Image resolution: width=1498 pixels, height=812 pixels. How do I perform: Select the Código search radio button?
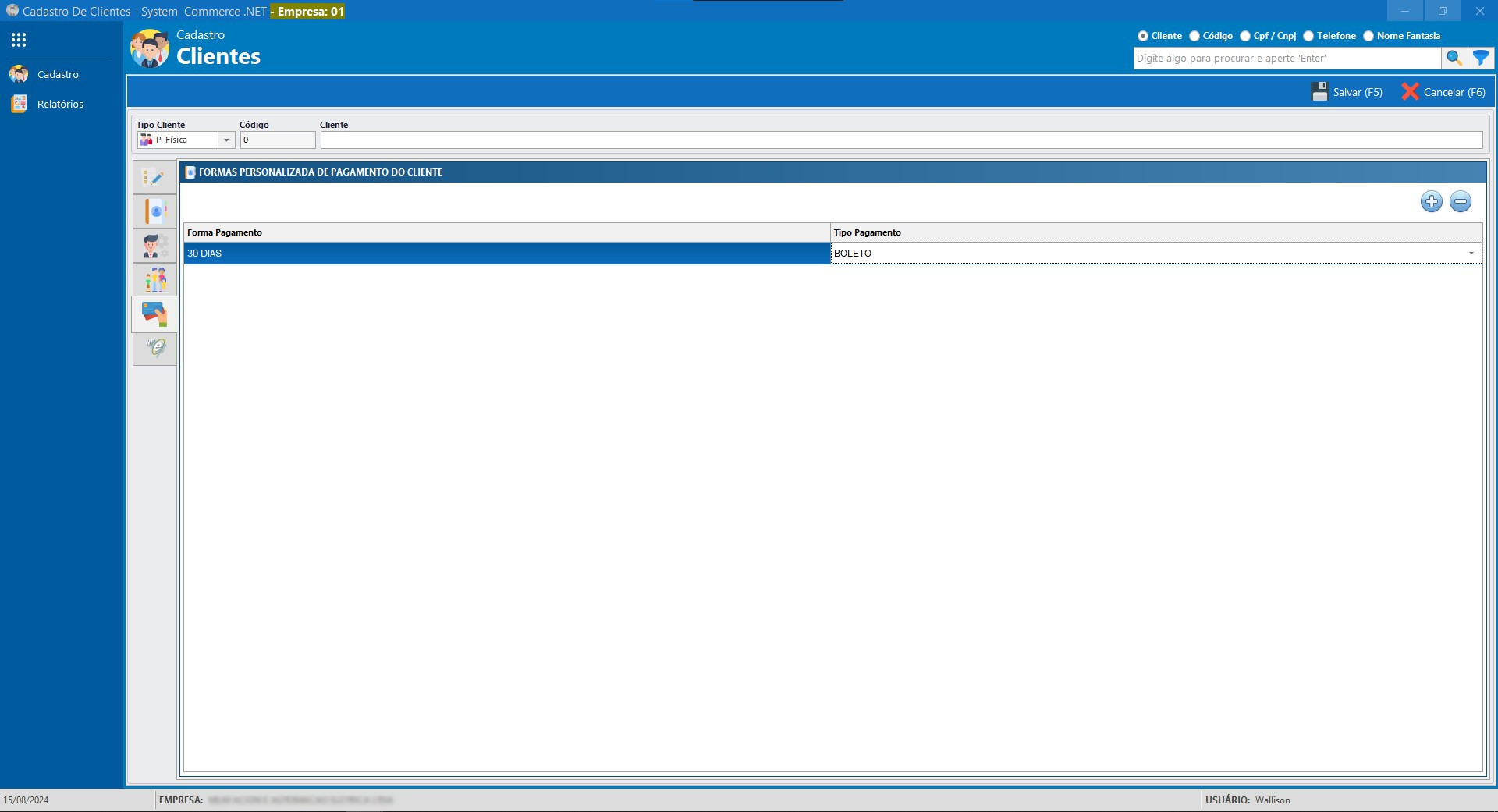tap(1194, 36)
